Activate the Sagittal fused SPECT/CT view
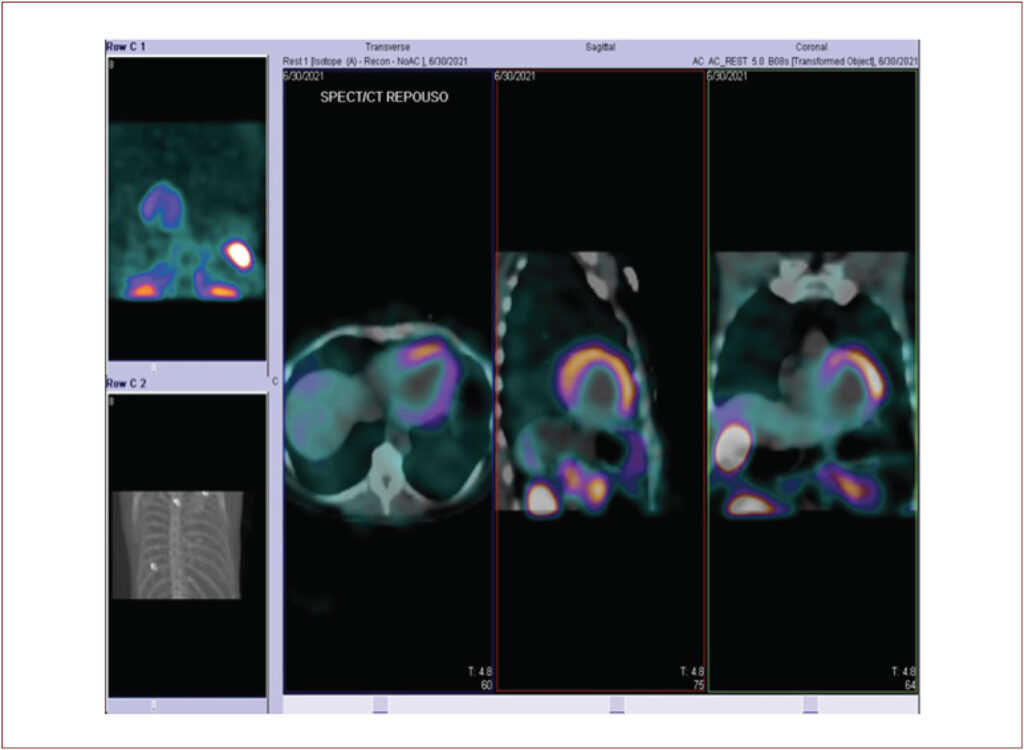 [x=600, y=381]
